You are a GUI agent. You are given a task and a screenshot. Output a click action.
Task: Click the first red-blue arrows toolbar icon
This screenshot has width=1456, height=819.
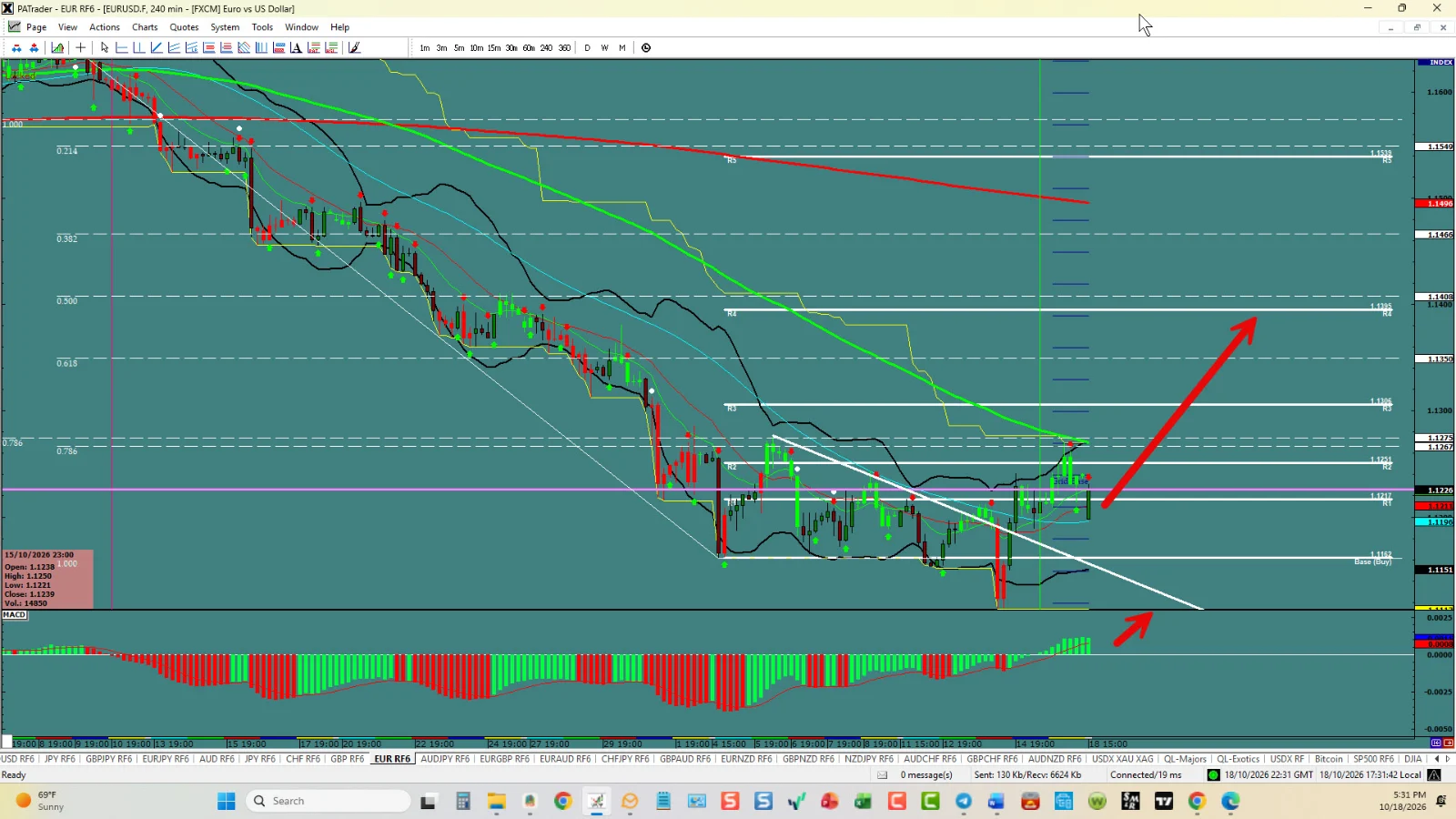(x=16, y=47)
